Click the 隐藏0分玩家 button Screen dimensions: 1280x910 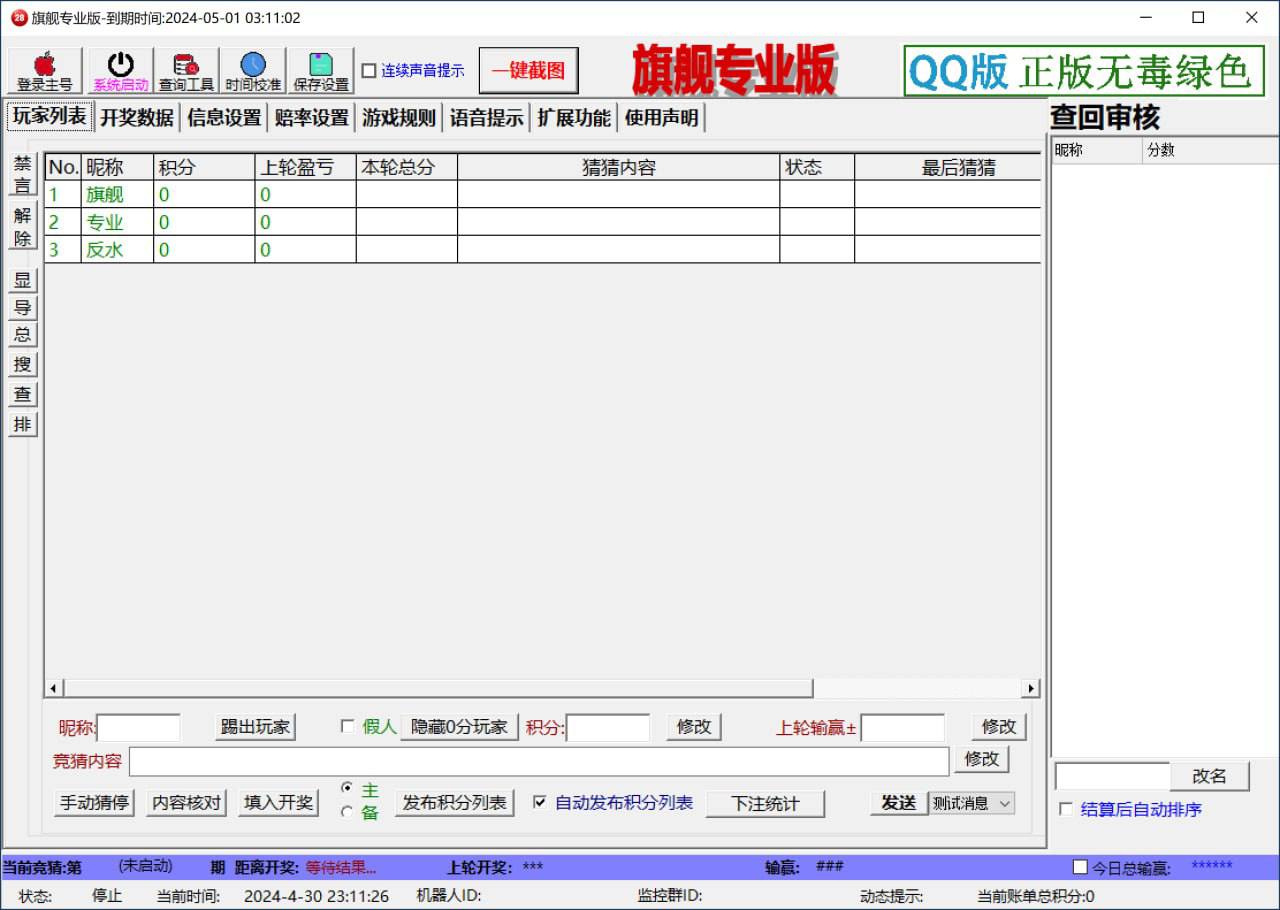point(459,727)
